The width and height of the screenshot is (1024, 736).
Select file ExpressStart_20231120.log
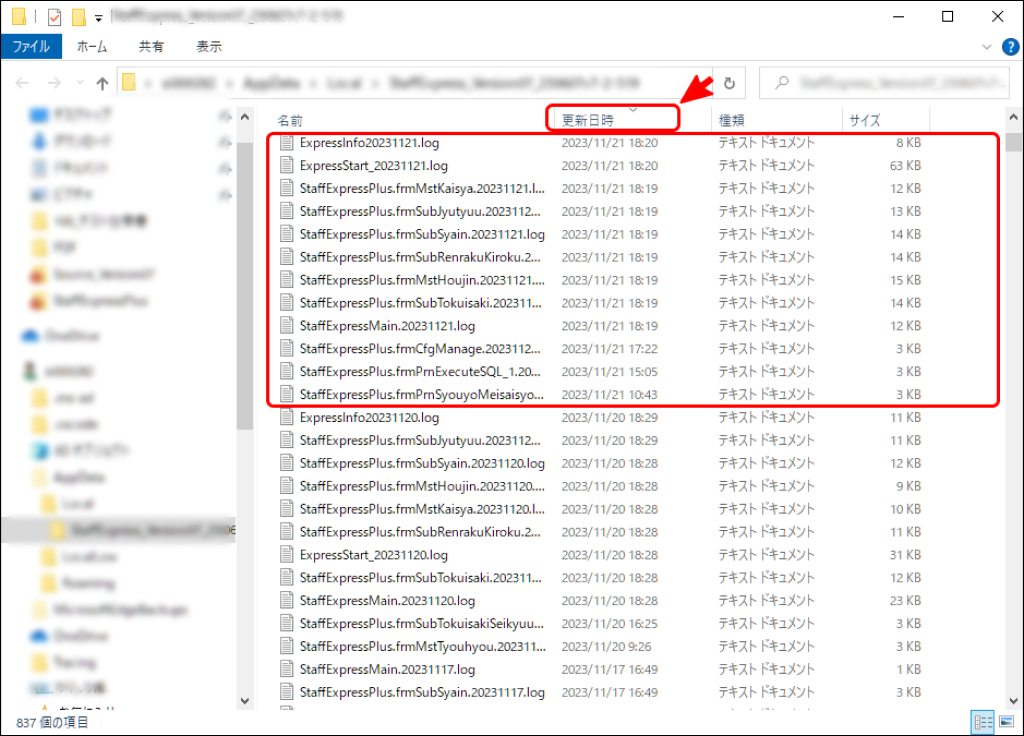374,554
